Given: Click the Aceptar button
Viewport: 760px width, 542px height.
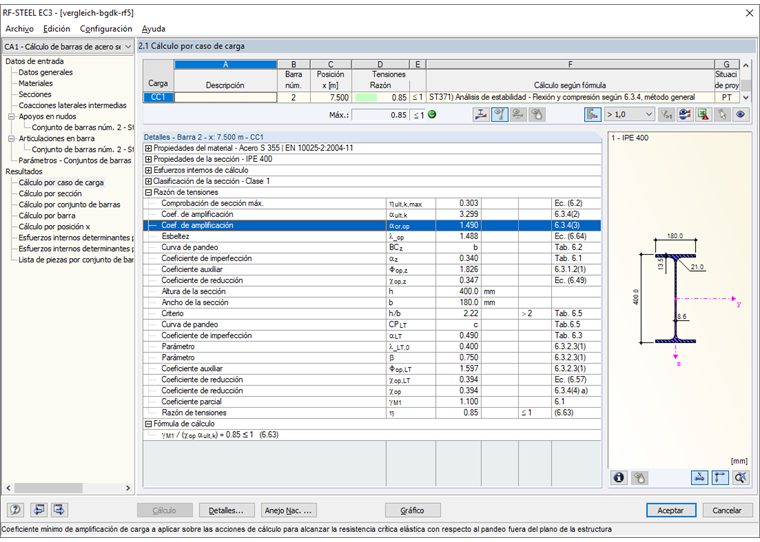Looking at the screenshot, I should pyautogui.click(x=671, y=510).
